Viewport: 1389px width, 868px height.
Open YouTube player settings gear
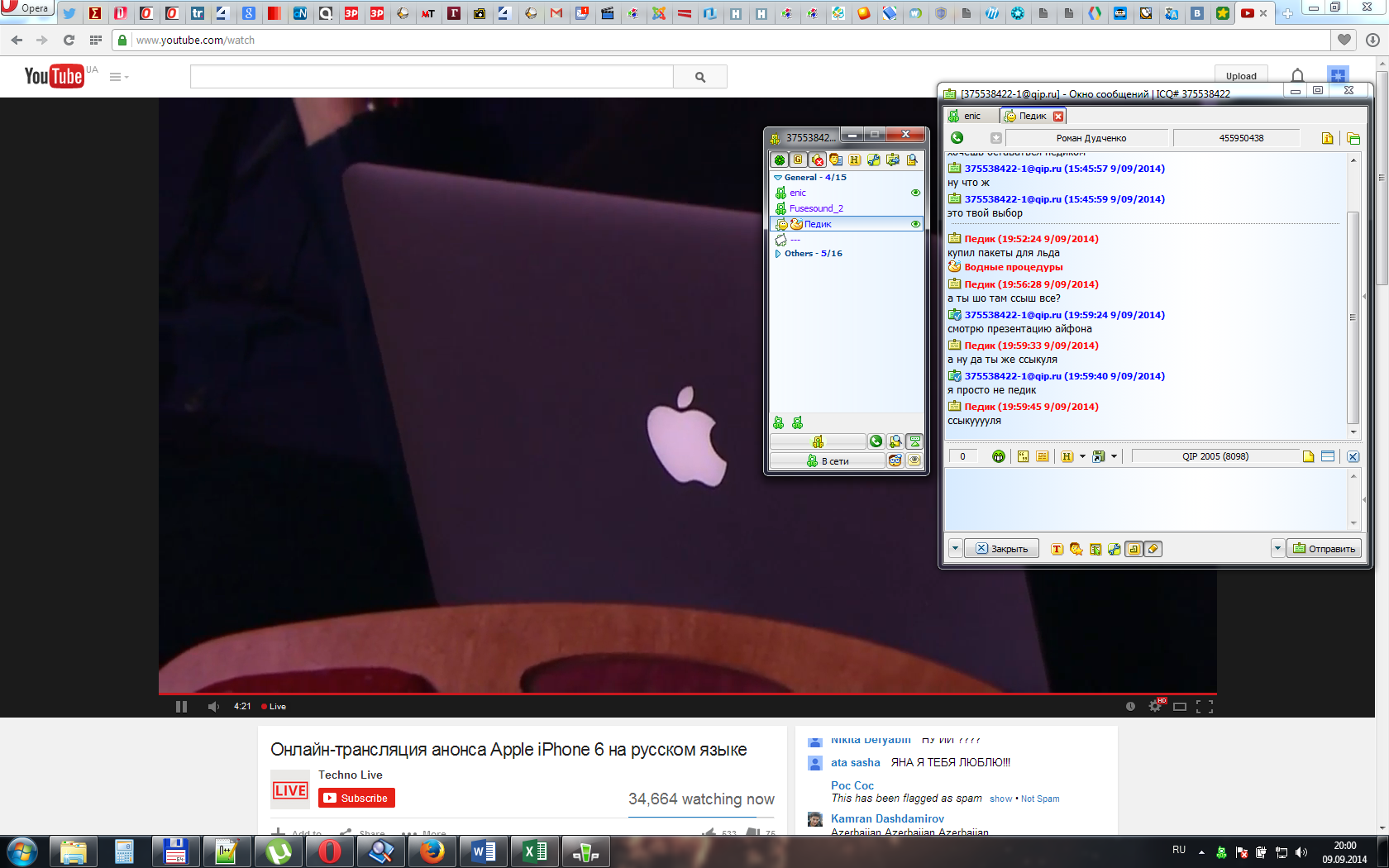point(1155,706)
